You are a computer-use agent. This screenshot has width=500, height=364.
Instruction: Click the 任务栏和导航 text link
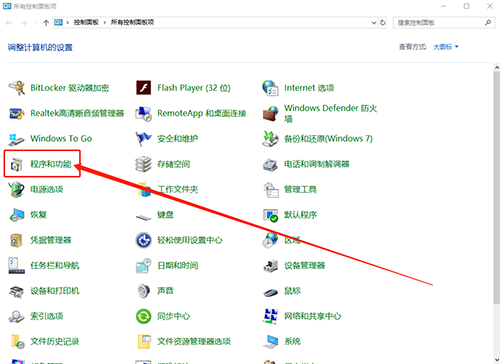click(55, 266)
